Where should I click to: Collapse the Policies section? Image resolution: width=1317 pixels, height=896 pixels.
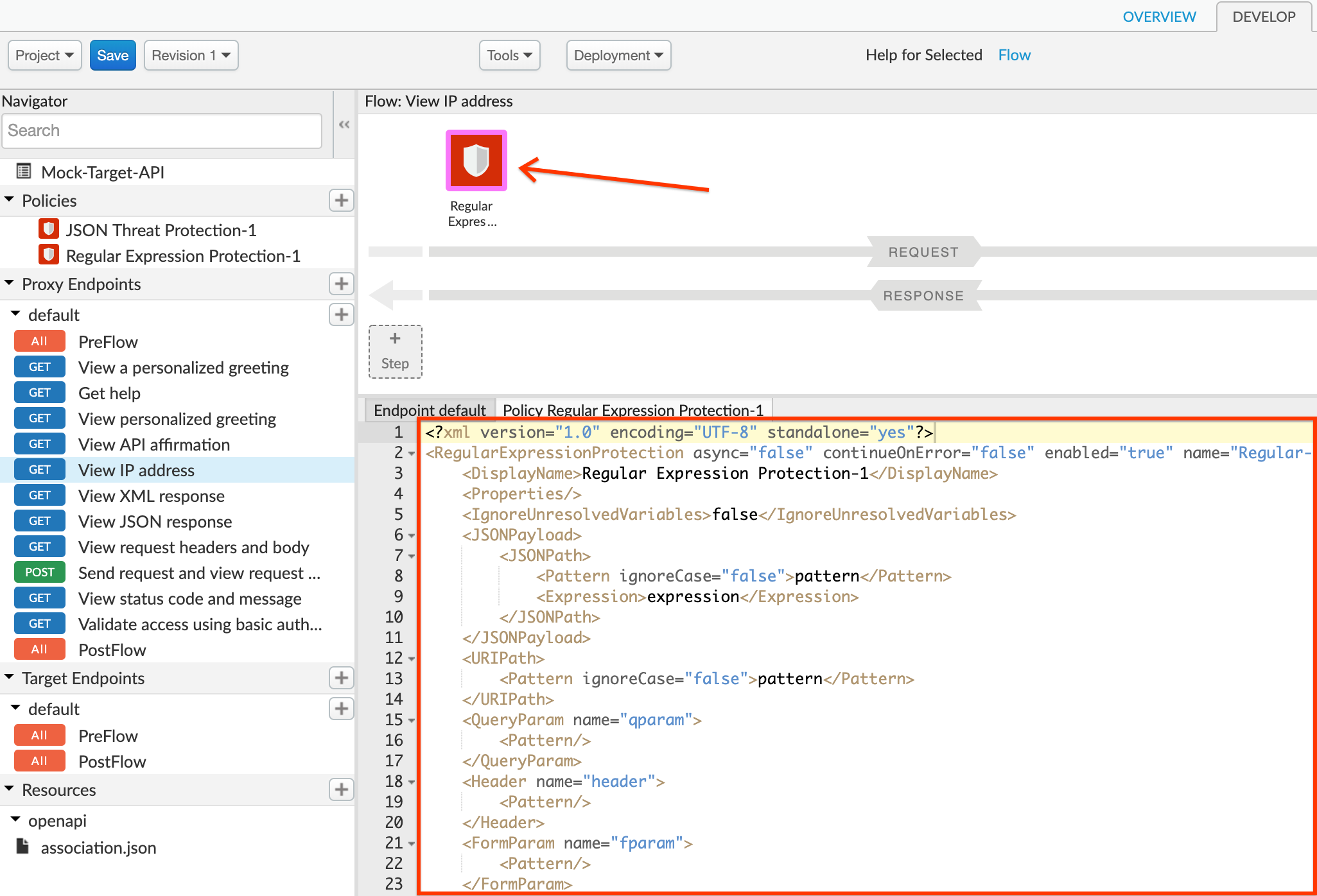[10, 200]
